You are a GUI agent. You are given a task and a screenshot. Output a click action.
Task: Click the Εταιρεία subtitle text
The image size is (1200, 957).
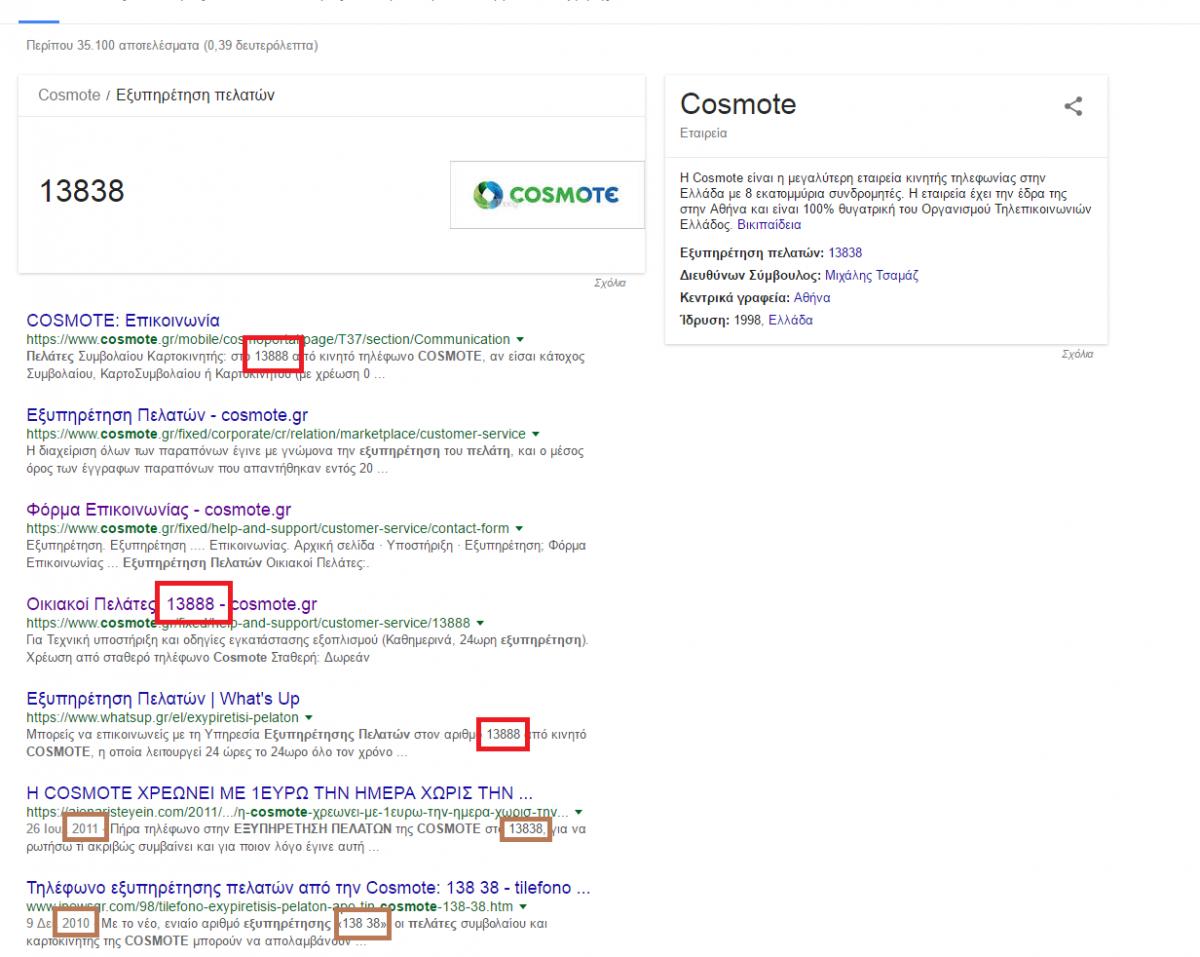click(703, 133)
